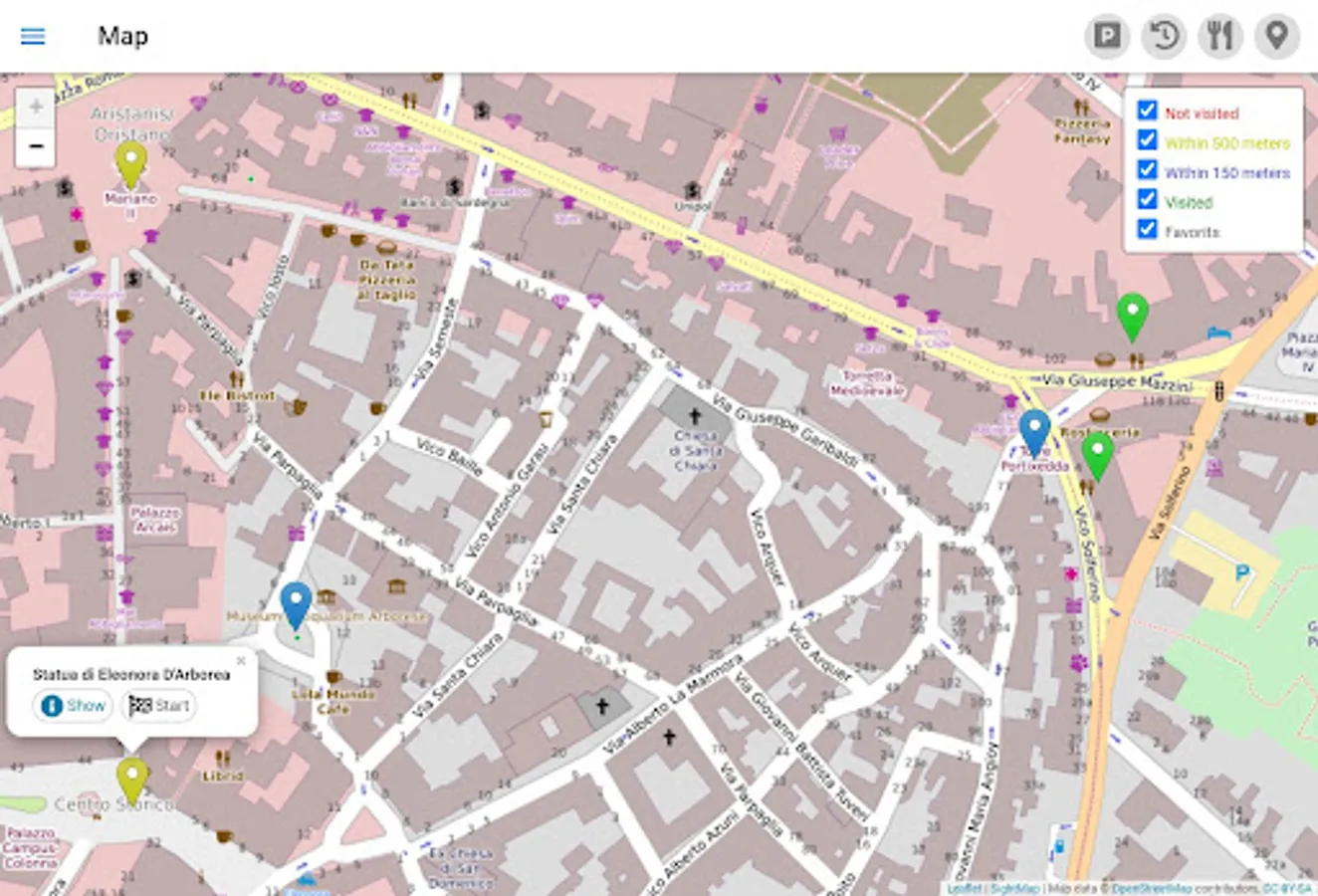1318x896 pixels.
Task: Uncheck the Not visited filter
Action: 1148,111
